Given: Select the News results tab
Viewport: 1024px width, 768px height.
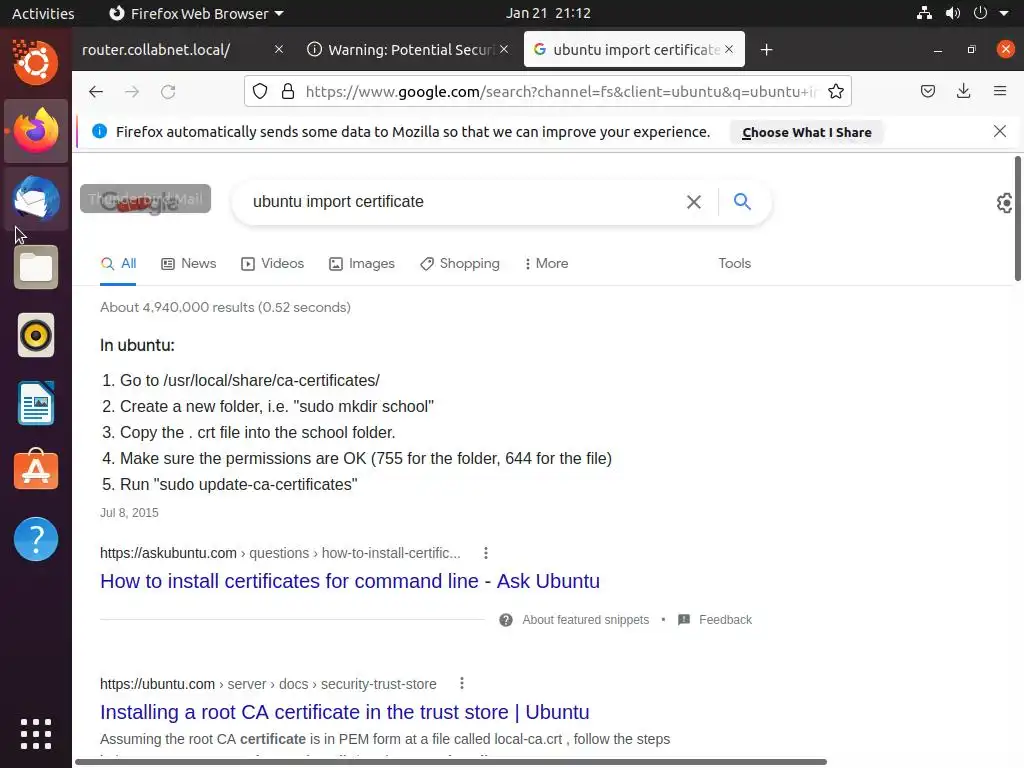Looking at the screenshot, I should coord(188,263).
